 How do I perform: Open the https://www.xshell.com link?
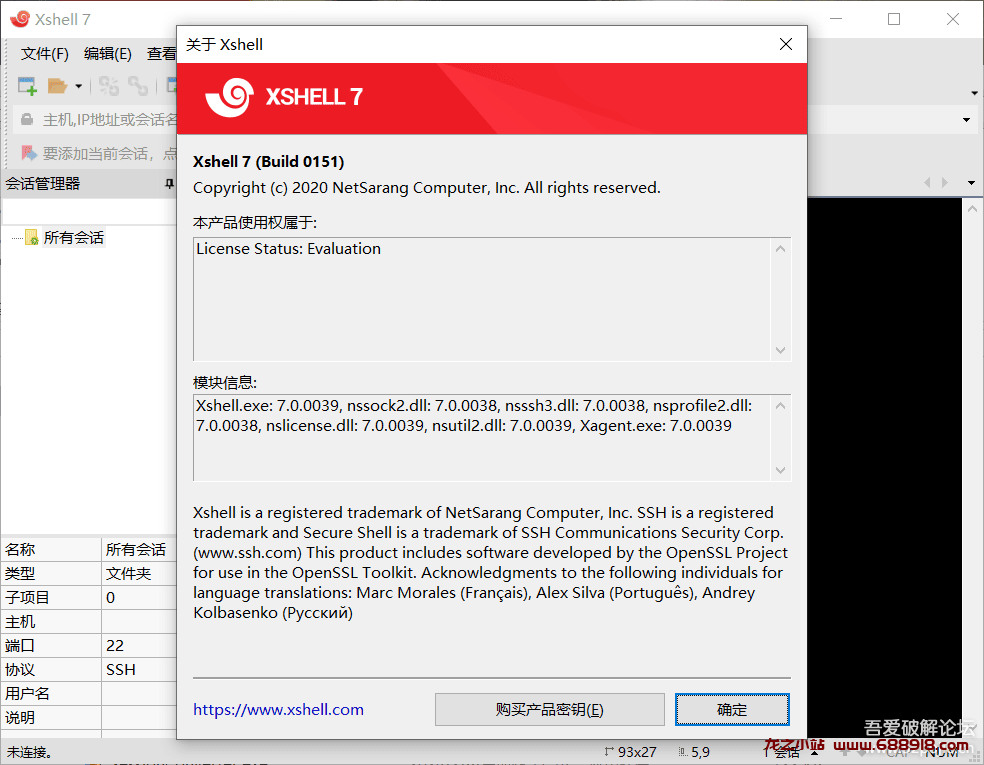278,710
